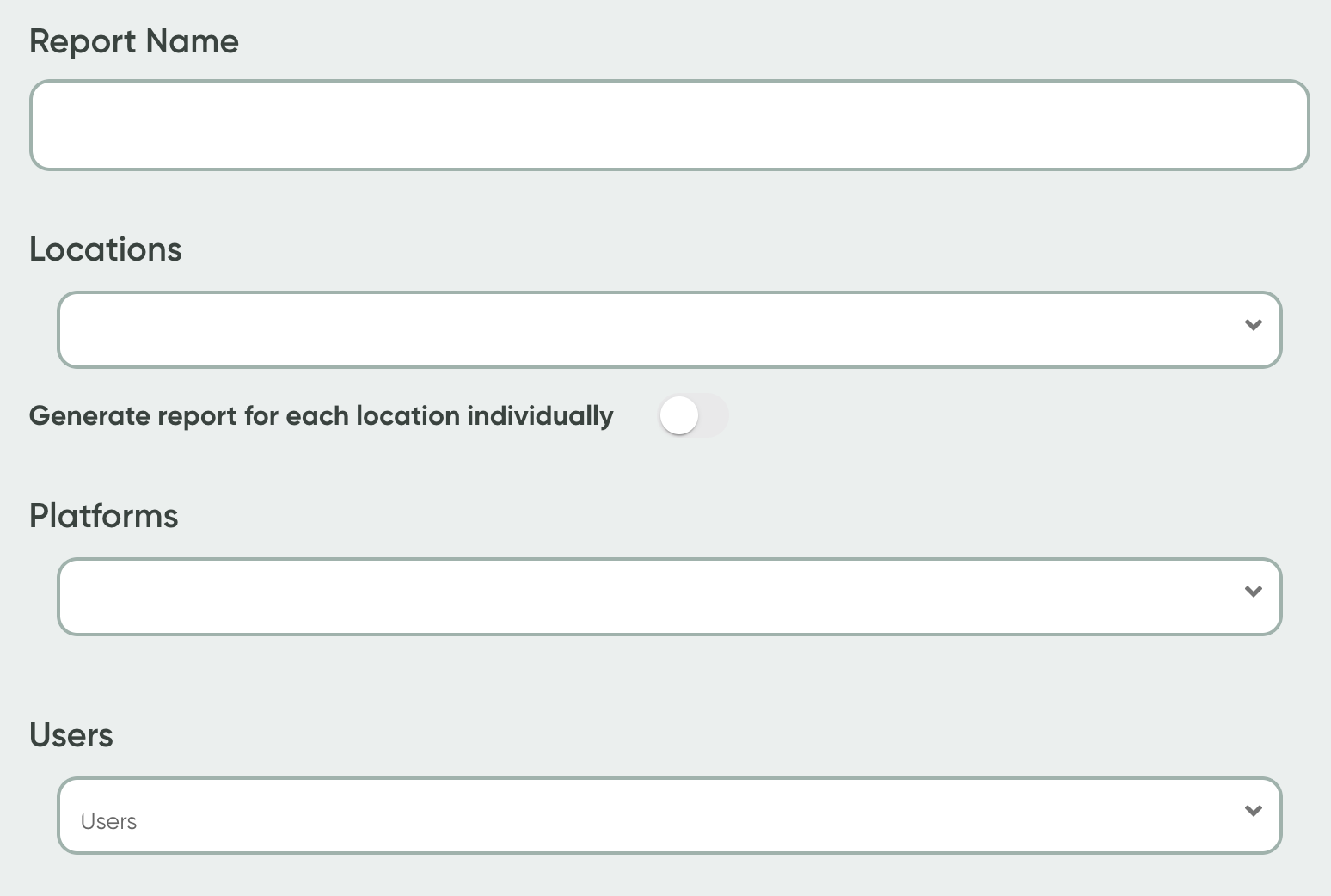Image resolution: width=1331 pixels, height=896 pixels.
Task: Open the Locations combo box
Action: pyautogui.click(x=669, y=330)
